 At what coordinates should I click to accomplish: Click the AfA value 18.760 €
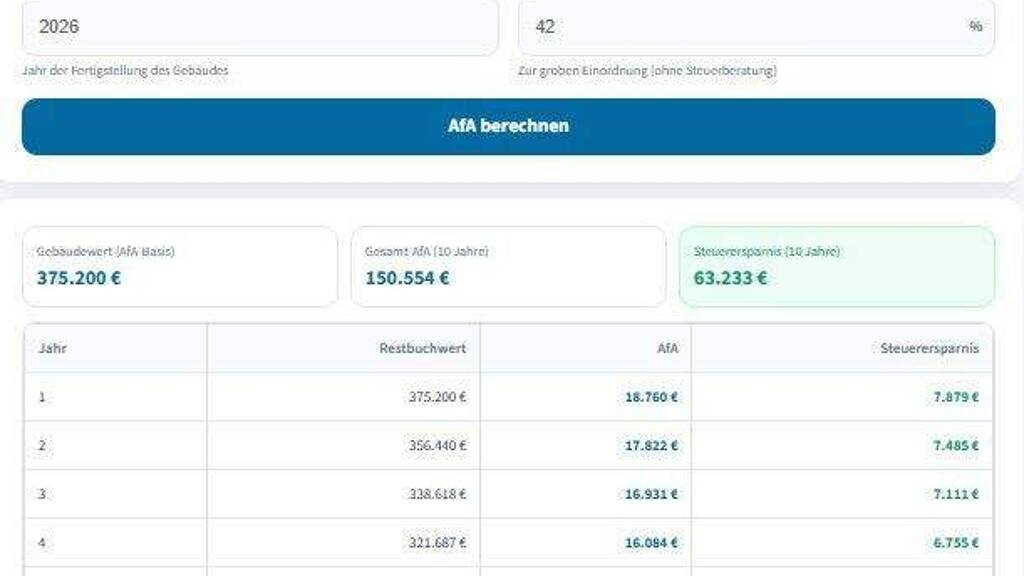click(651, 397)
